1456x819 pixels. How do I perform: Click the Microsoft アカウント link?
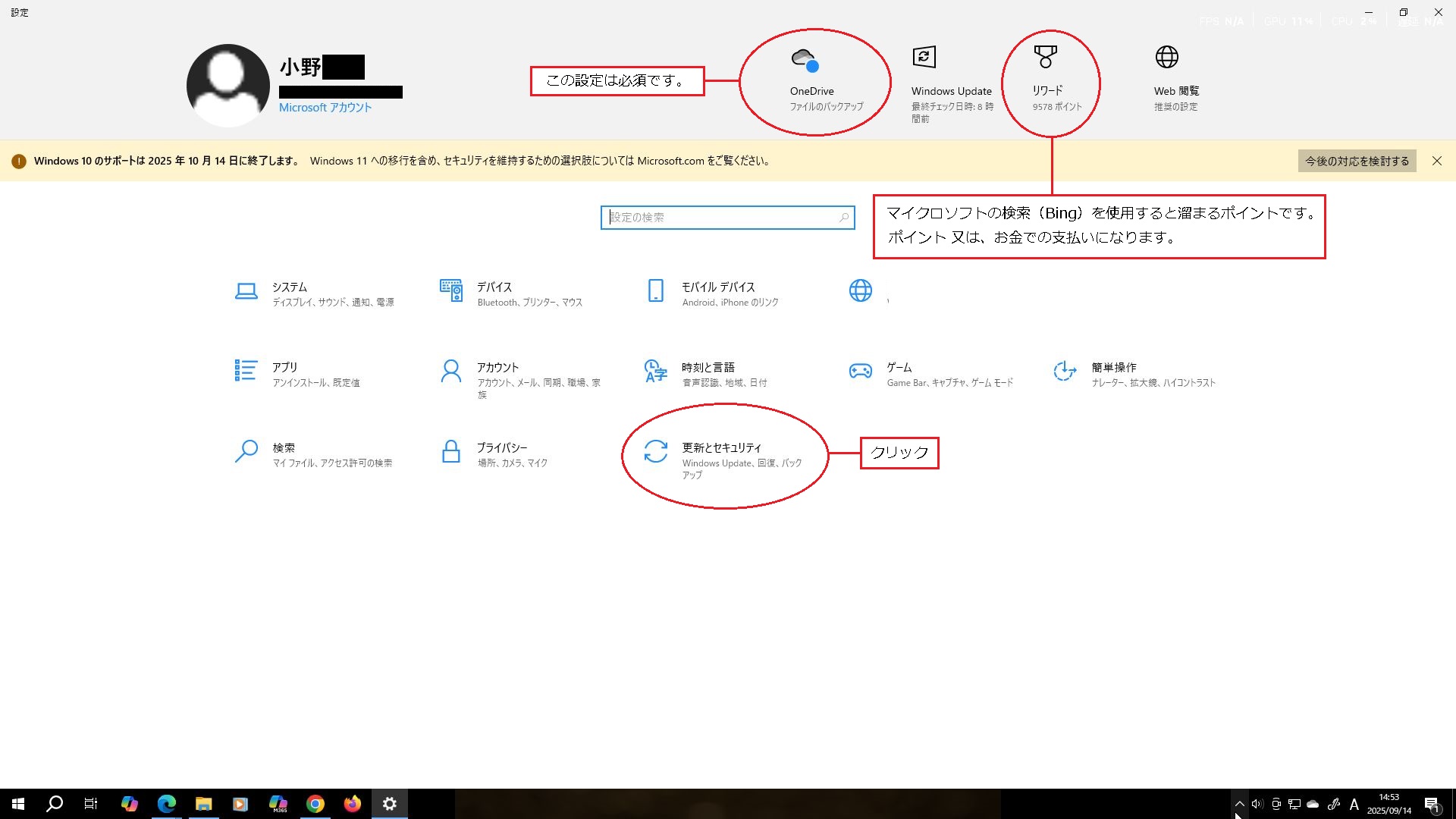(325, 108)
